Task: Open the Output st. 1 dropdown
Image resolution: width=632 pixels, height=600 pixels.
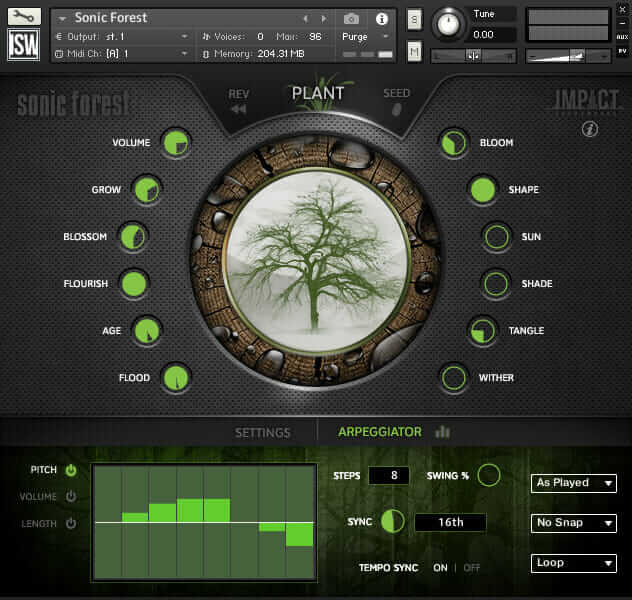Action: [123, 37]
